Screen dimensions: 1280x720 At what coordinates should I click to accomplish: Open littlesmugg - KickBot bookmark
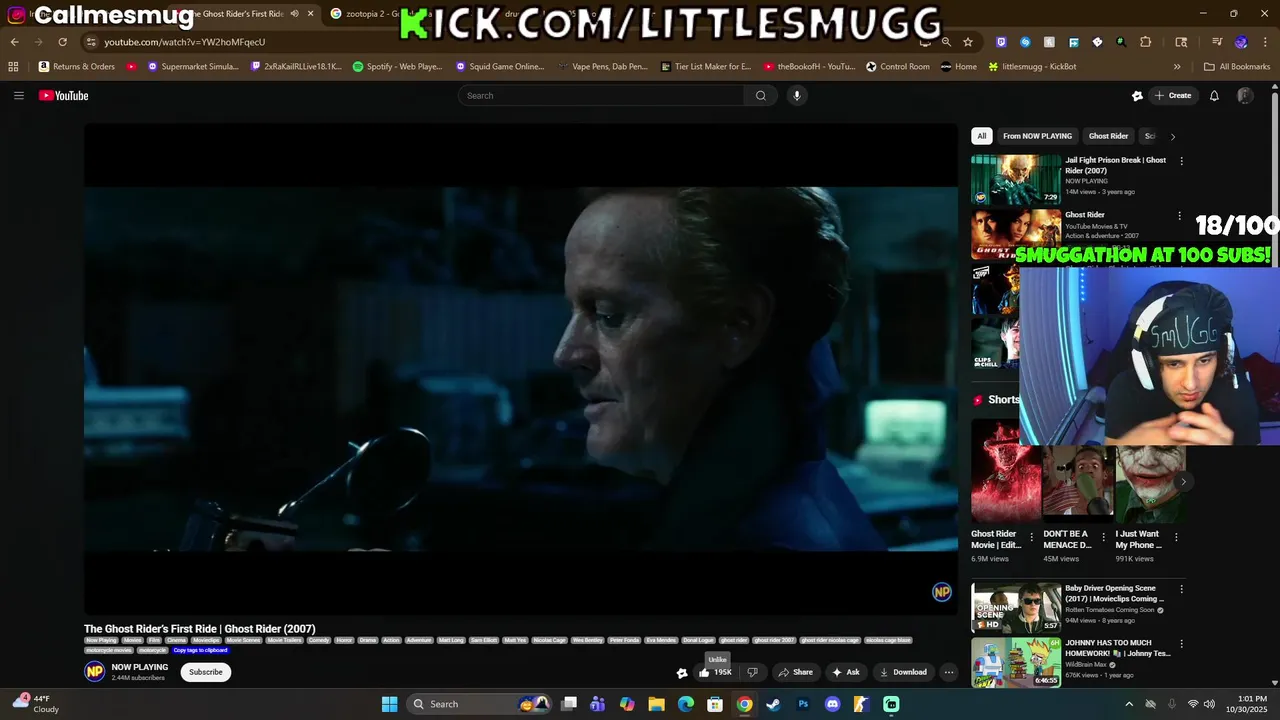pyautogui.click(x=1032, y=67)
